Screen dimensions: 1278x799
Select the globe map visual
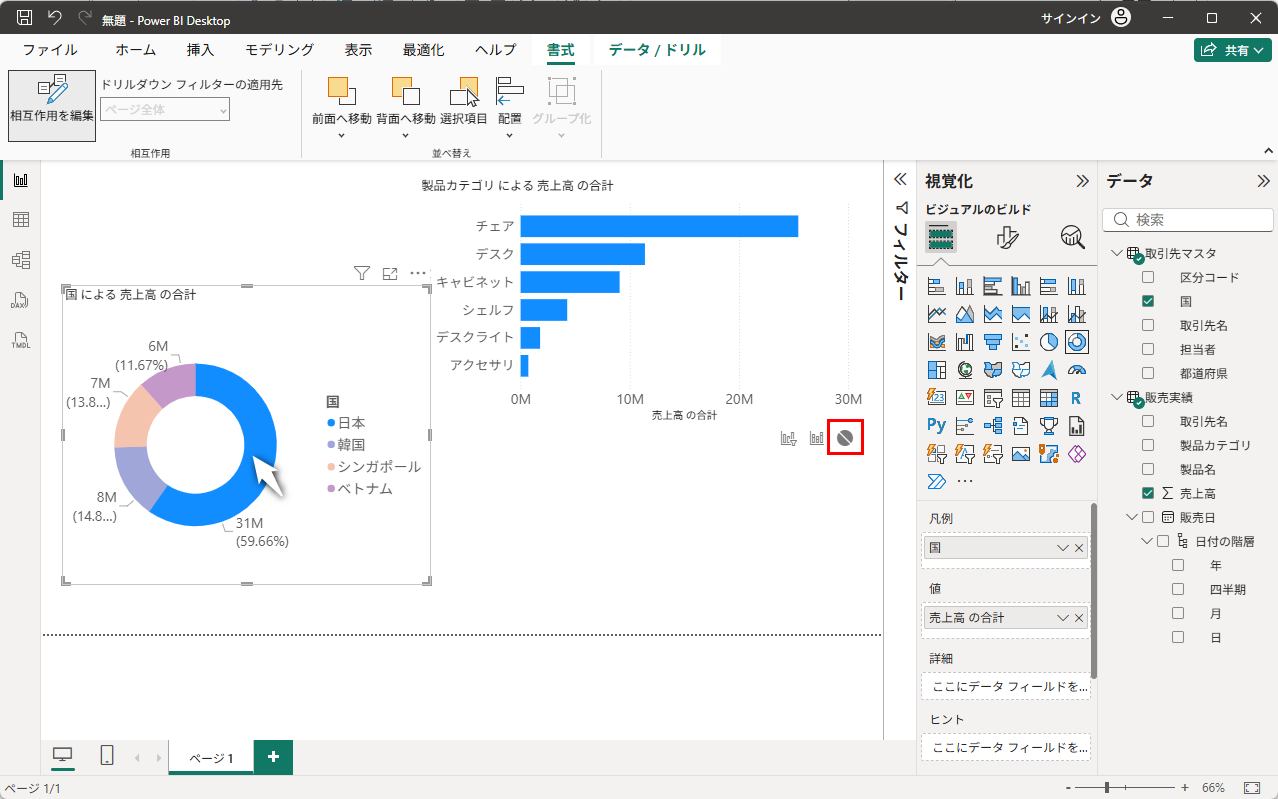pos(965,370)
